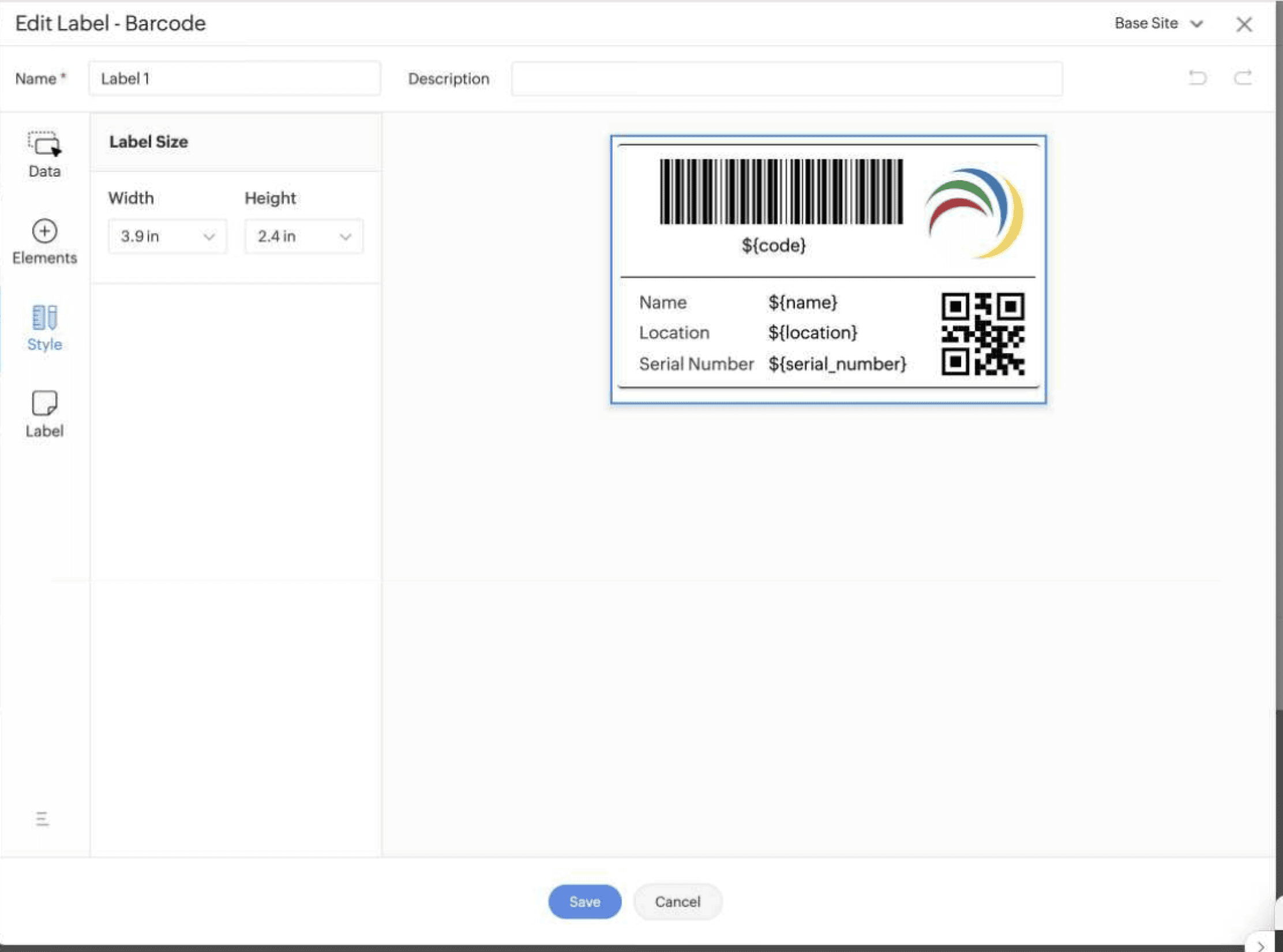Click the redo arrow icon

pyautogui.click(x=1243, y=77)
